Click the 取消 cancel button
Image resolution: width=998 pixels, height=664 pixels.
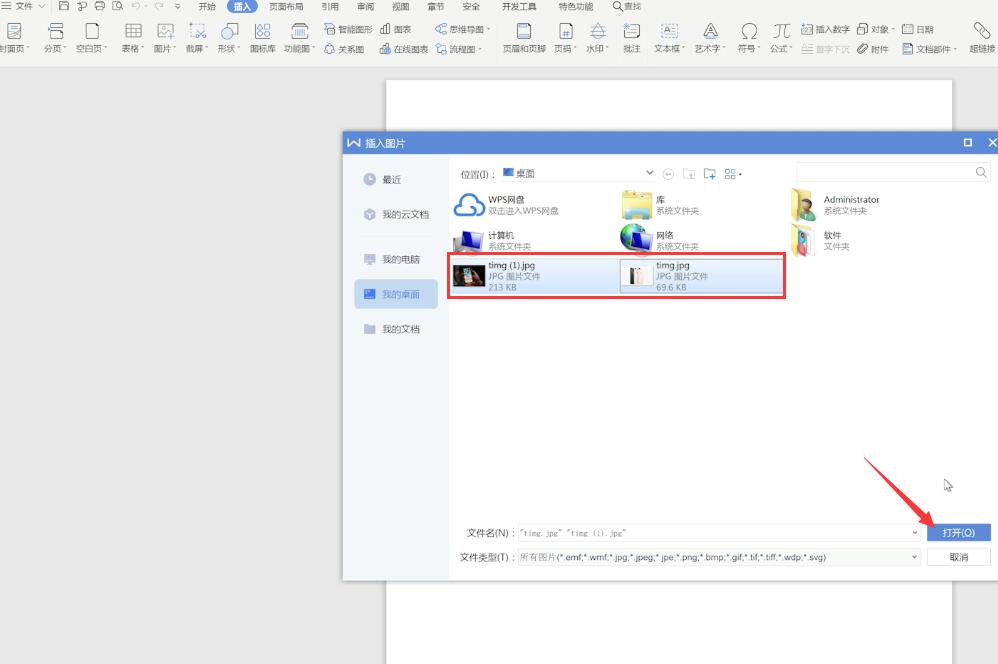(959, 557)
